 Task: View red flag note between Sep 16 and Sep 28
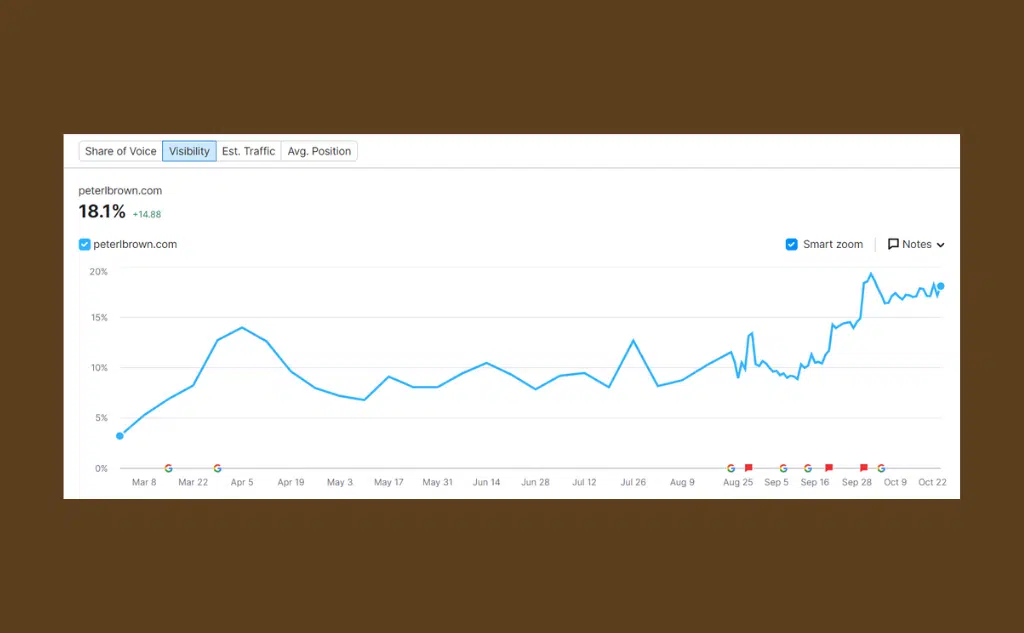[829, 468]
